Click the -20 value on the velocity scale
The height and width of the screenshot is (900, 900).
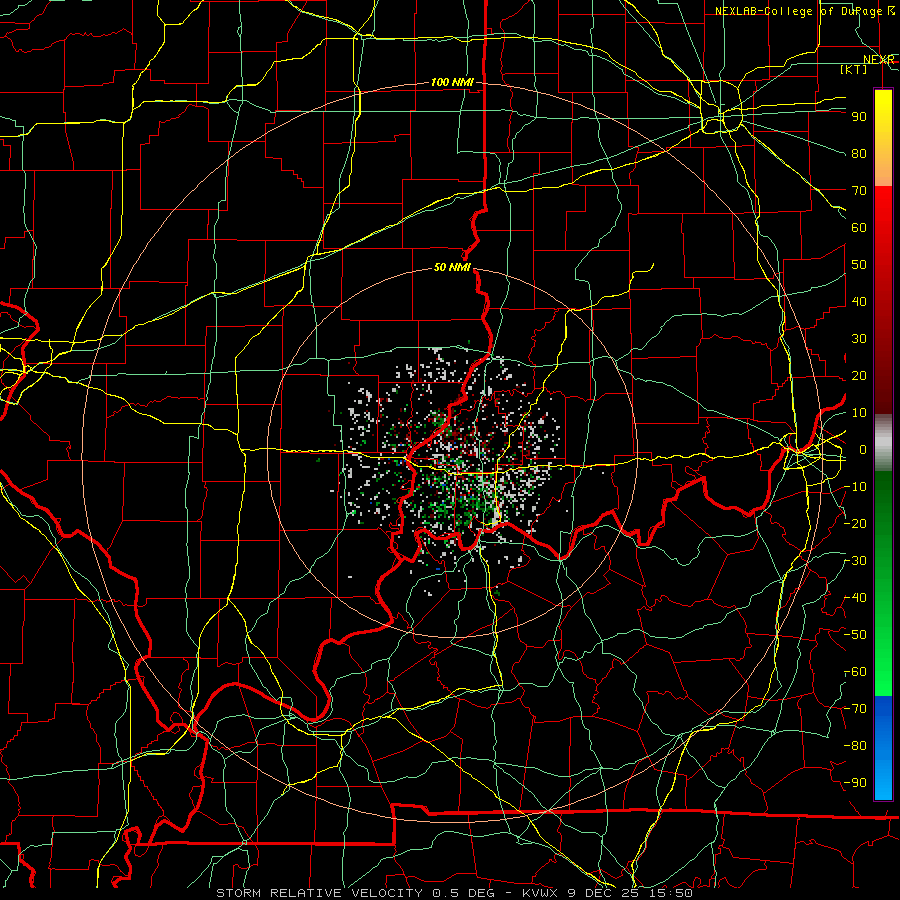click(x=855, y=524)
